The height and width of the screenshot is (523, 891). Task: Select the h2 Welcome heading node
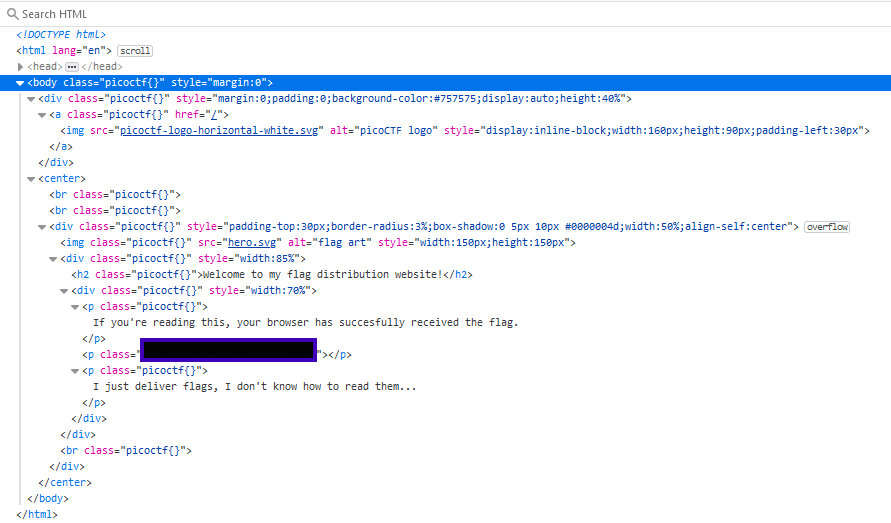tap(270, 274)
